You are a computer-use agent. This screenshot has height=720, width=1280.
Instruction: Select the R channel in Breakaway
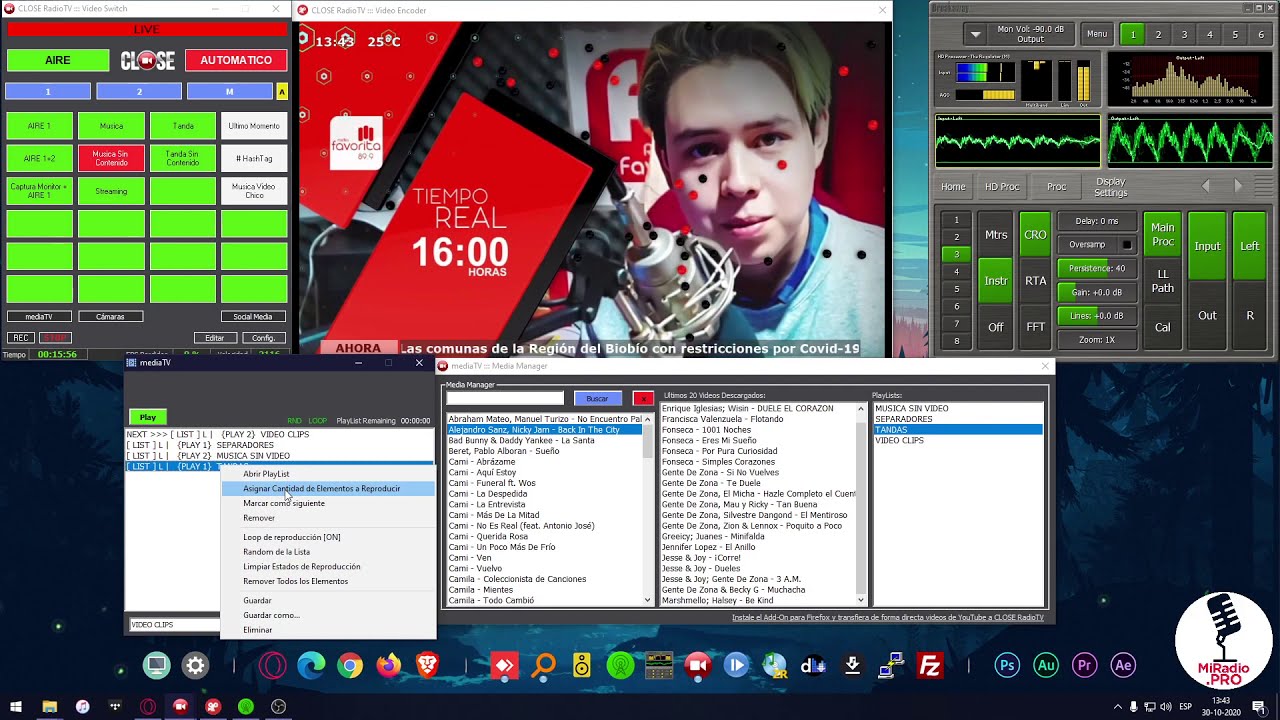tap(1250, 315)
